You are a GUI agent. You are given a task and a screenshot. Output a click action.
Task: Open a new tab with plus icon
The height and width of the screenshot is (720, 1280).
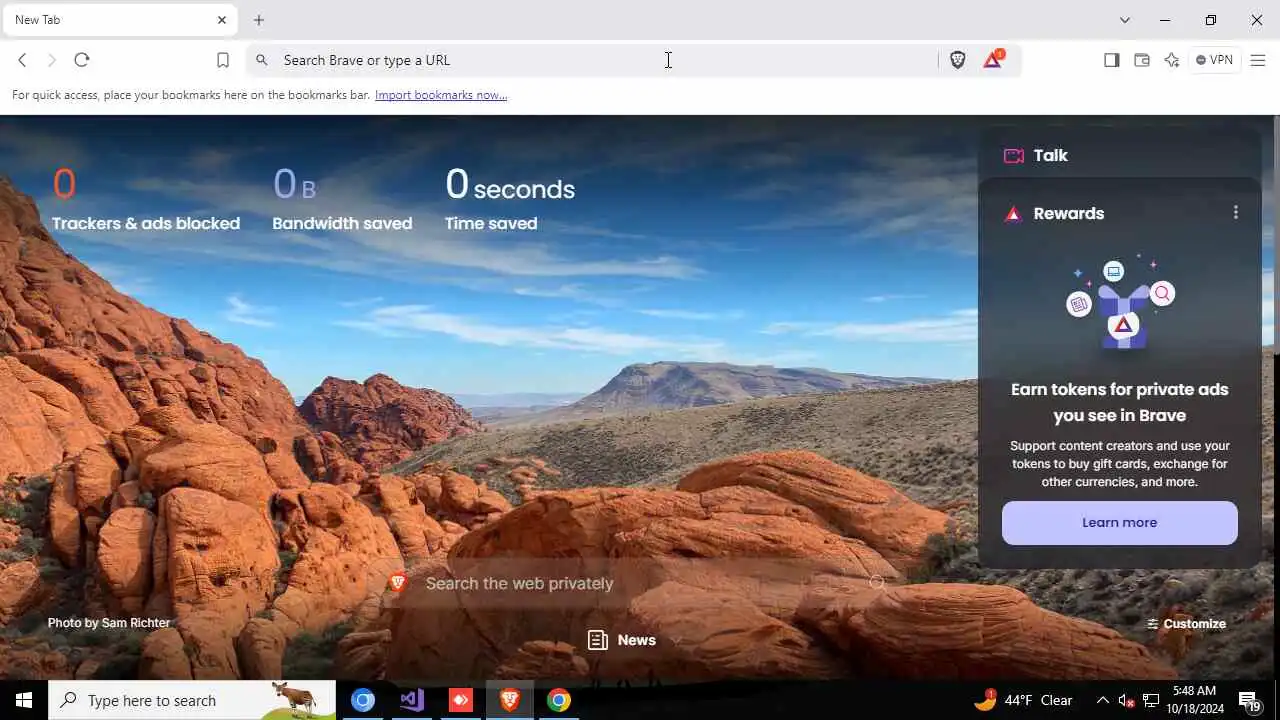(259, 20)
